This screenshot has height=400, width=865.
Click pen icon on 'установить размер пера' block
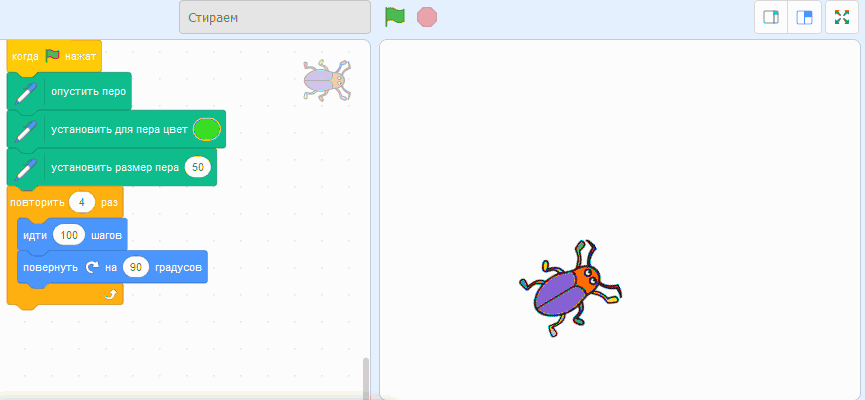[x=26, y=168]
